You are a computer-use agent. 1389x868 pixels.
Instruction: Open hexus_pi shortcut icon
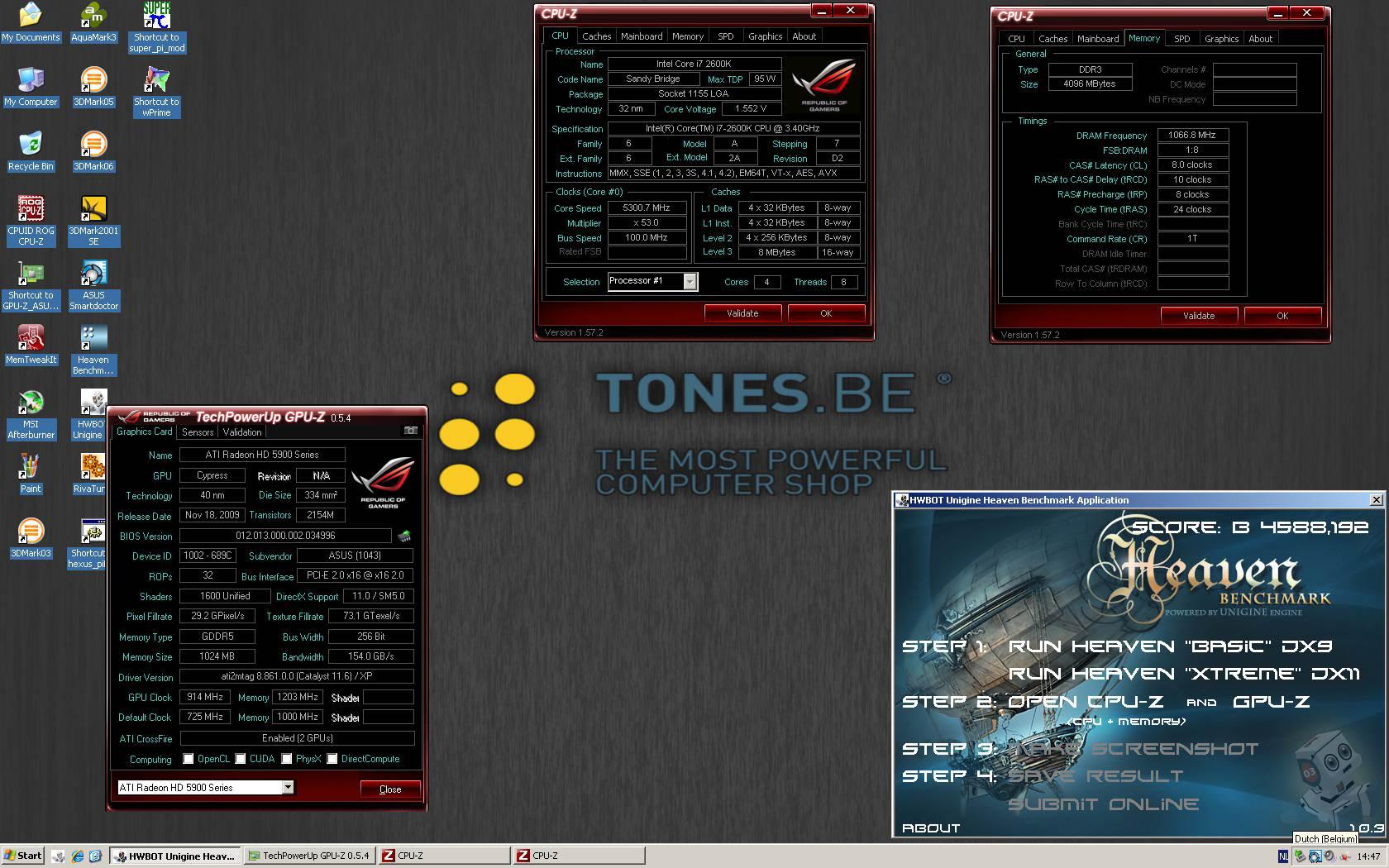(88, 543)
